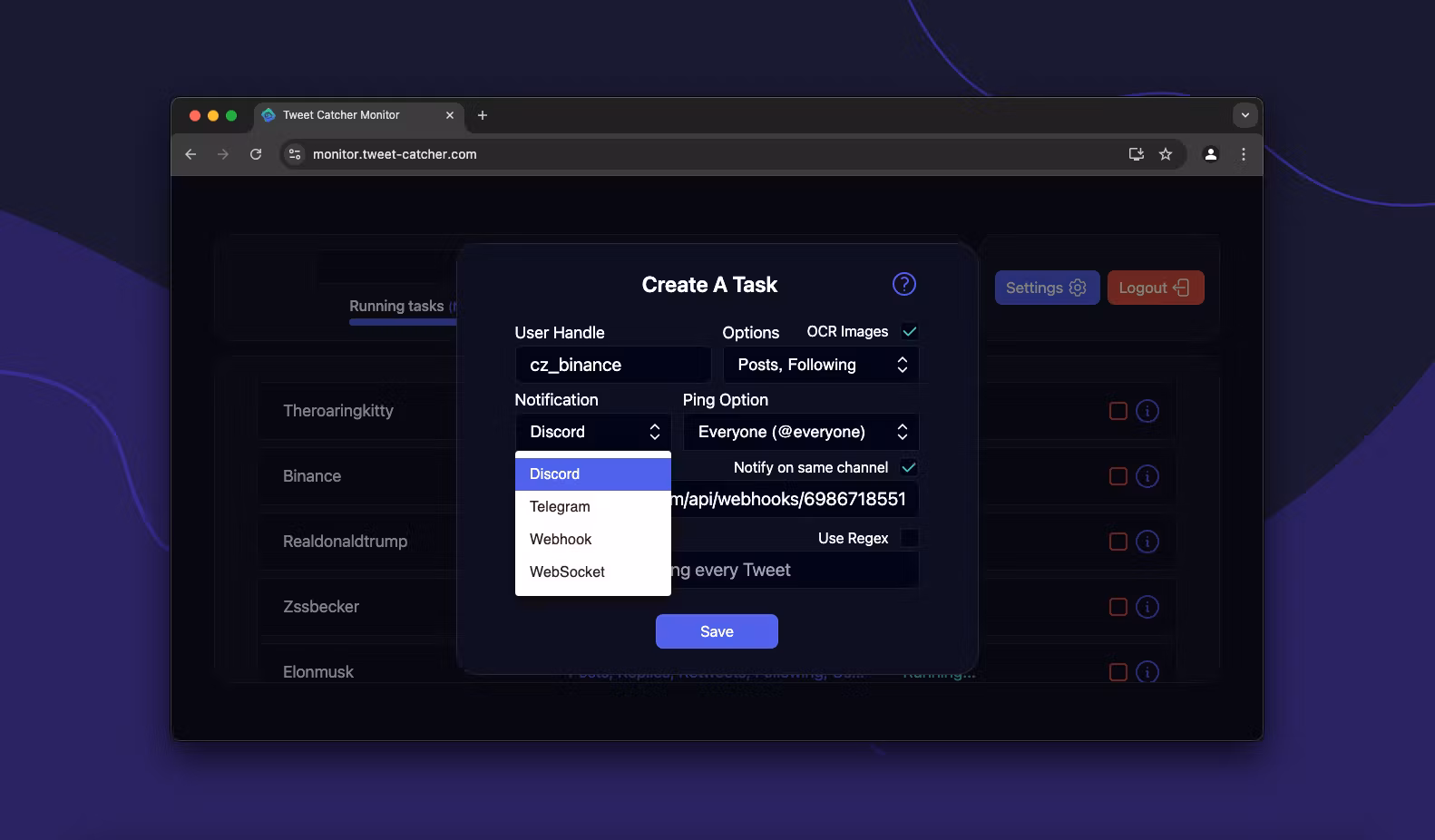Expand the Ping Option dropdown
The width and height of the screenshot is (1435, 840).
click(x=800, y=432)
